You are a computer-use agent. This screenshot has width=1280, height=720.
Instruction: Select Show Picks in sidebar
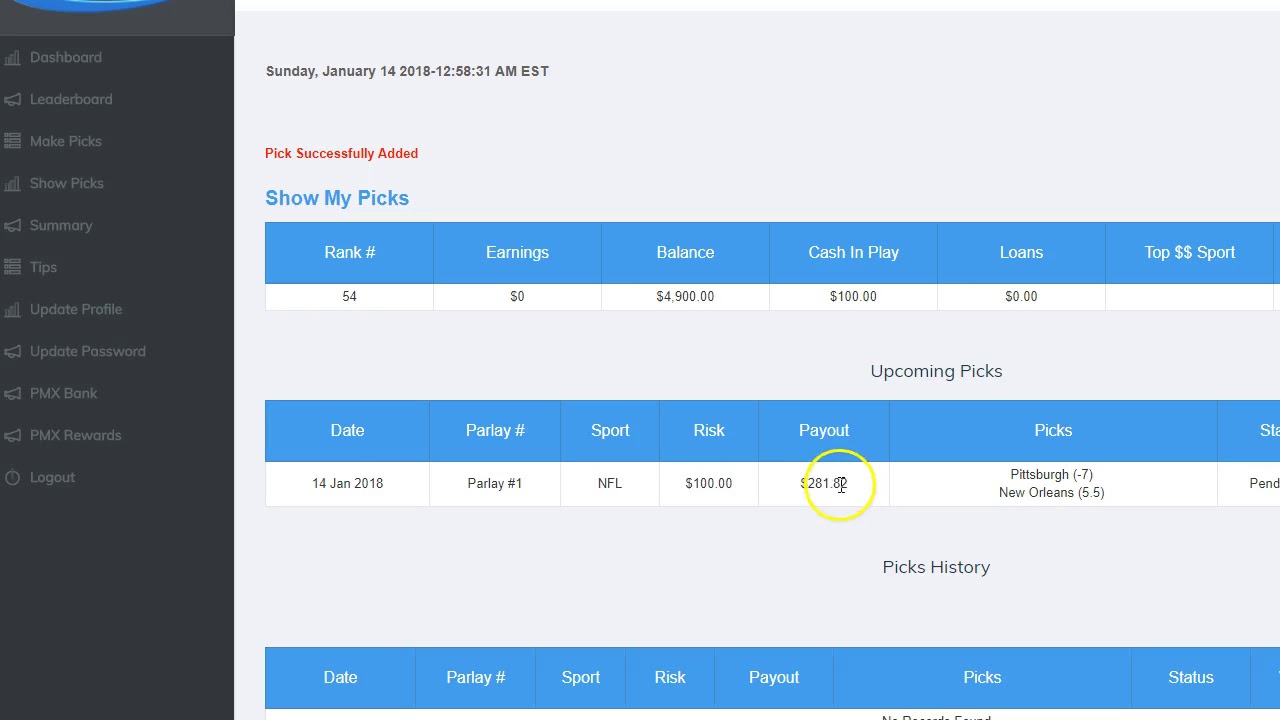[67, 184]
